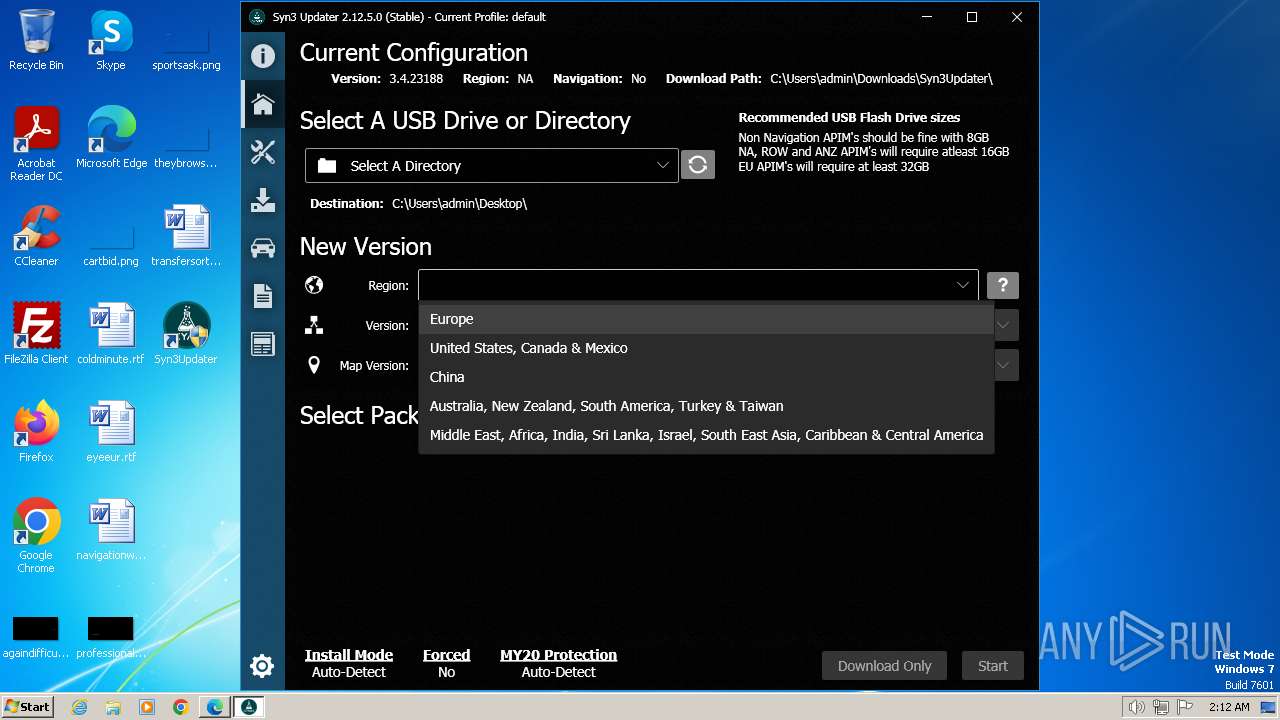
Task: Open the document log sidebar icon
Action: coord(262,296)
